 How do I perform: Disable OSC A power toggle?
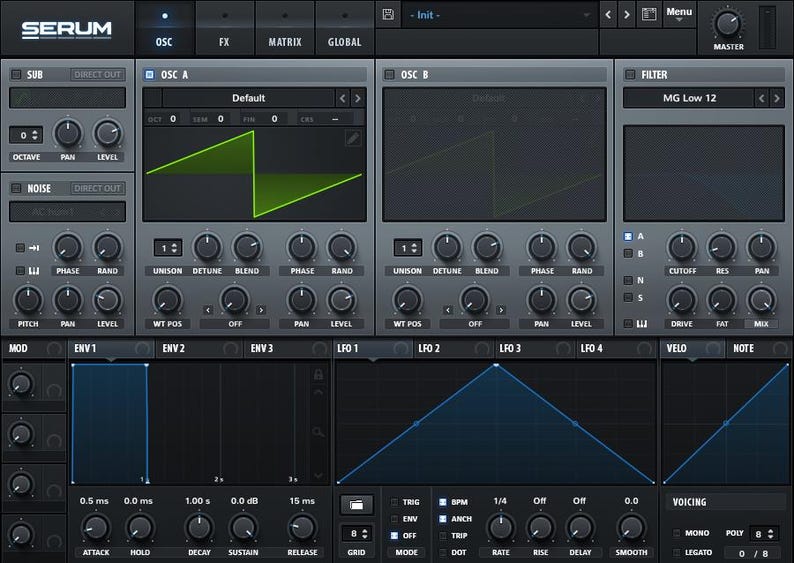click(149, 74)
